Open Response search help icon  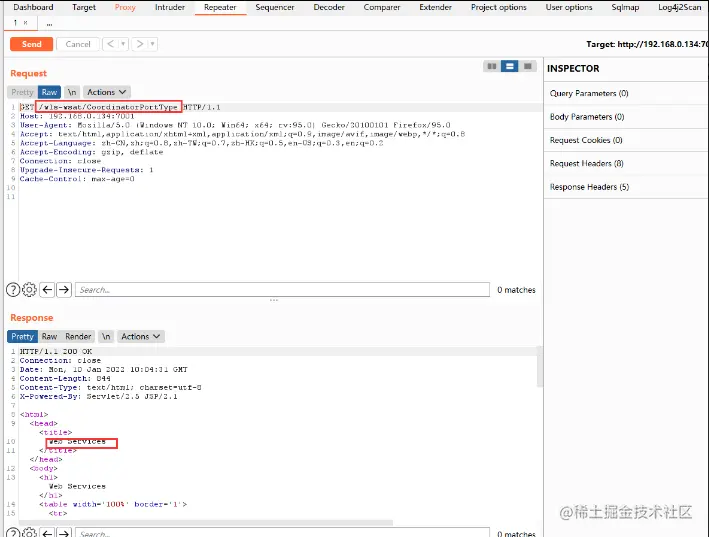(x=13, y=532)
